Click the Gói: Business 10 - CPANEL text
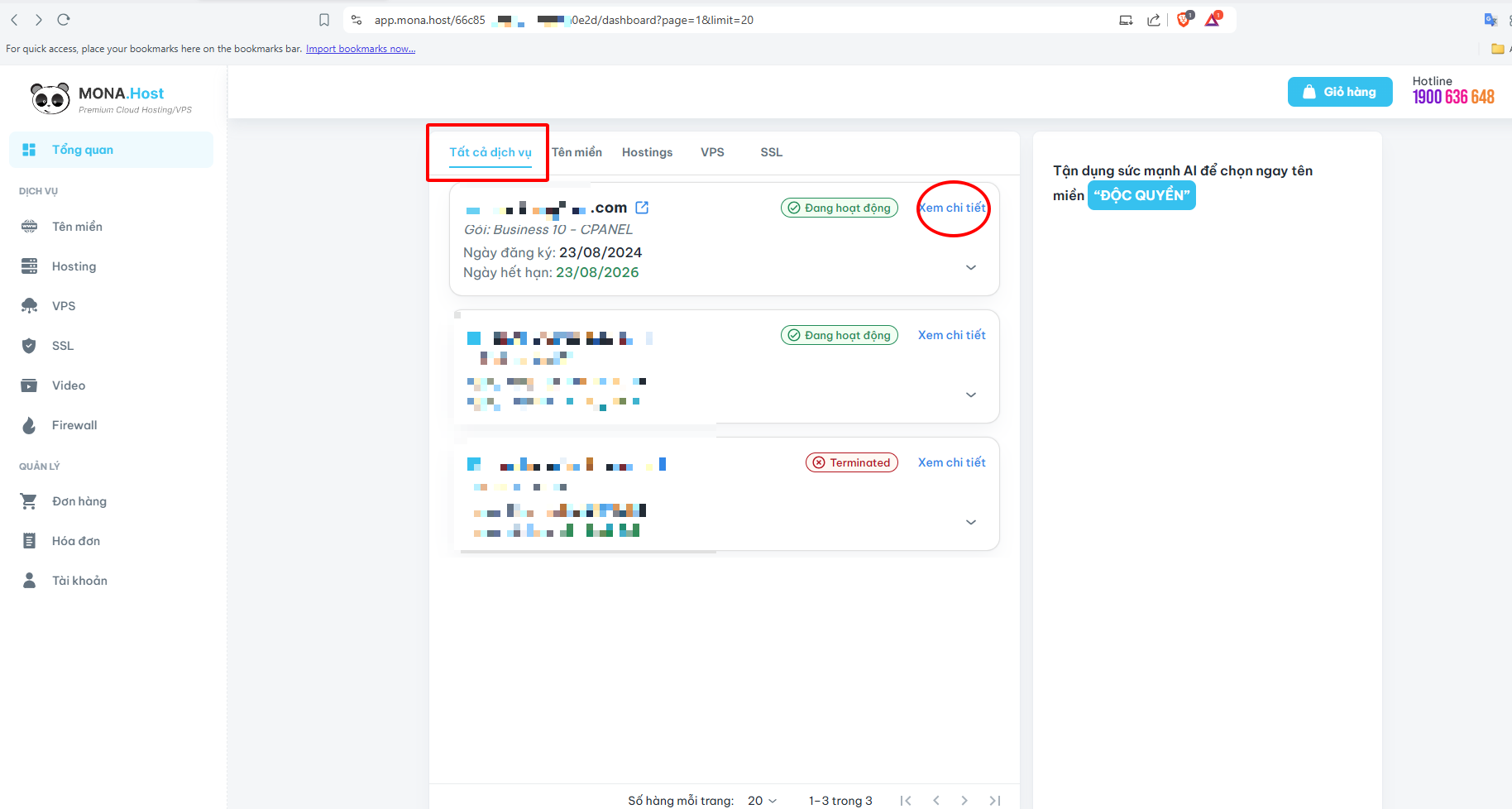 point(548,229)
